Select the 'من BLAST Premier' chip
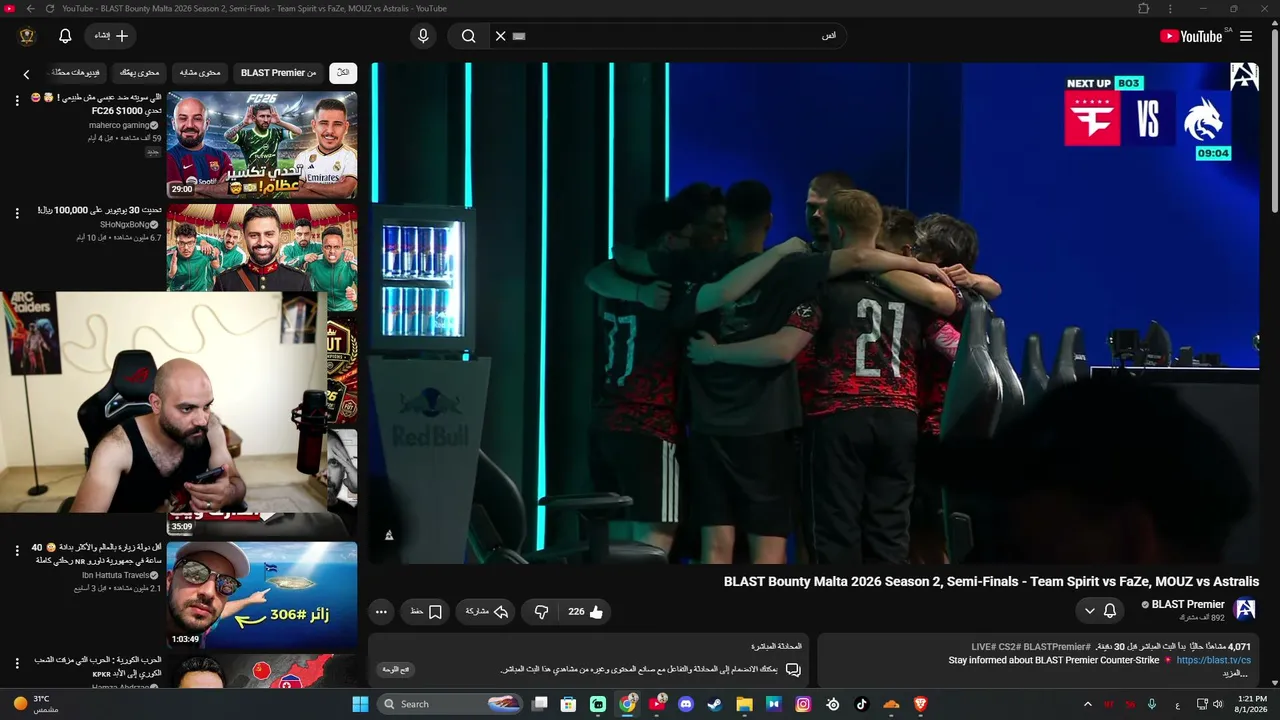Viewport: 1280px width, 720px height. coord(278,73)
